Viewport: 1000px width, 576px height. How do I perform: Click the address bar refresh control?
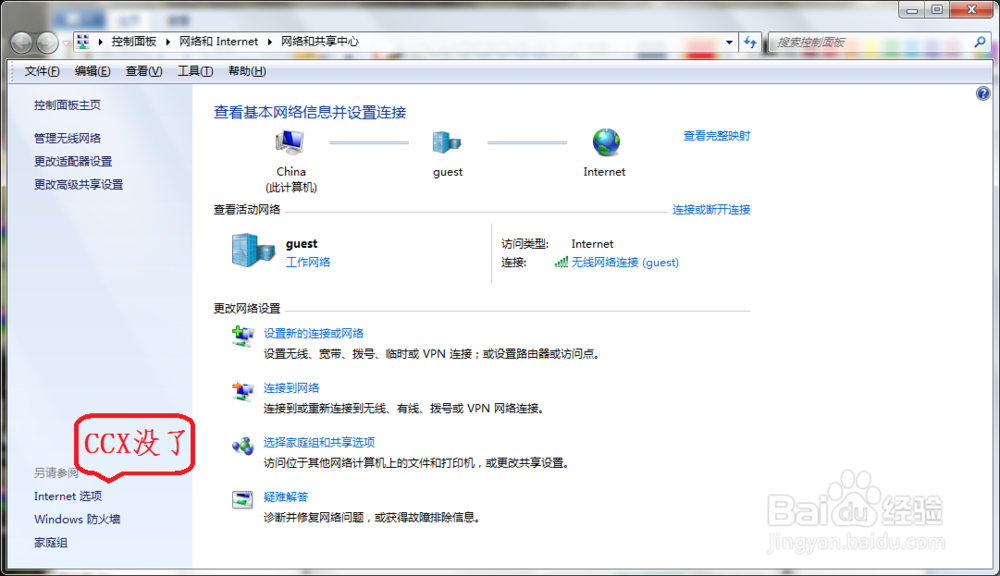point(749,42)
